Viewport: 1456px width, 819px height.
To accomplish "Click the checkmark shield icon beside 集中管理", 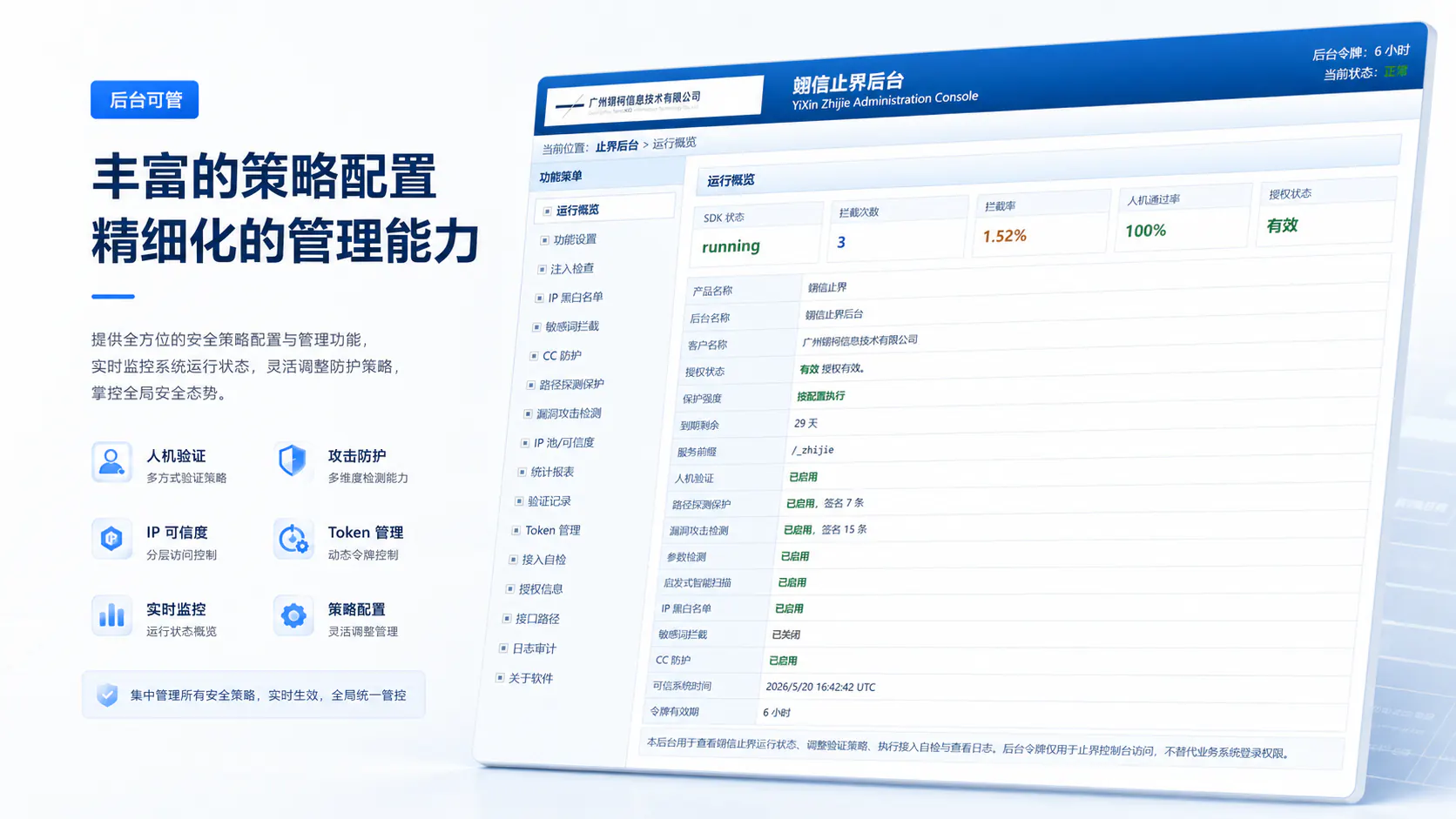I will pyautogui.click(x=107, y=695).
